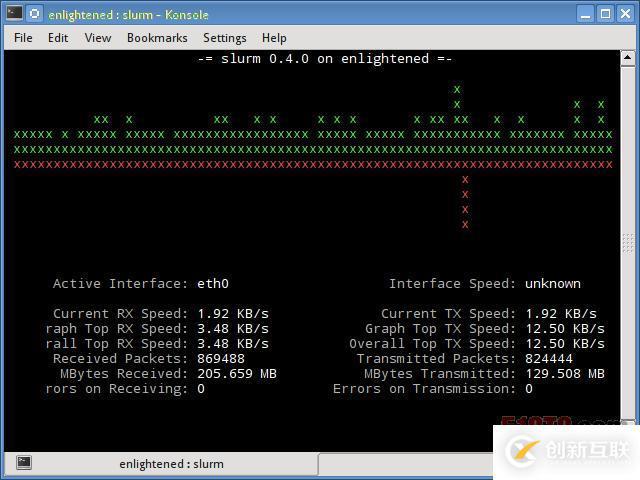Click the Overall Top RX Speed value 3.48 KB/s
640x480 pixels.
[233, 344]
